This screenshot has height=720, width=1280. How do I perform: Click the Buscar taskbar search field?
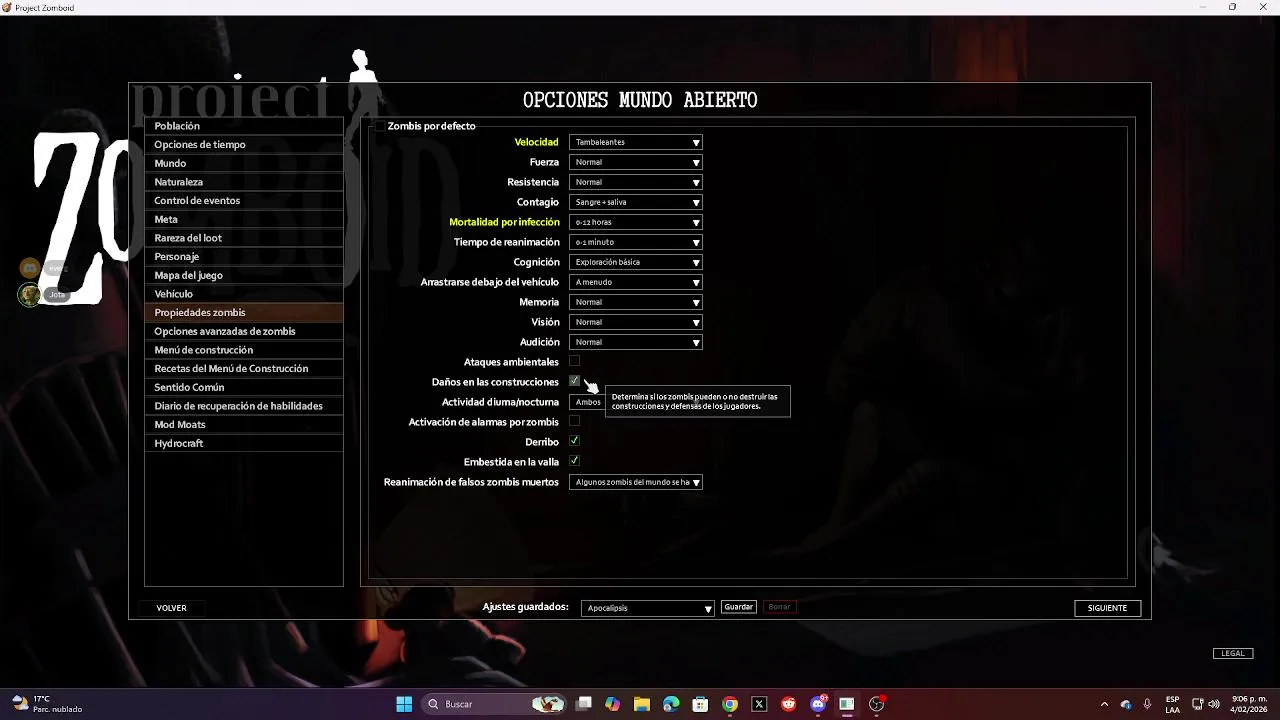[x=493, y=704]
